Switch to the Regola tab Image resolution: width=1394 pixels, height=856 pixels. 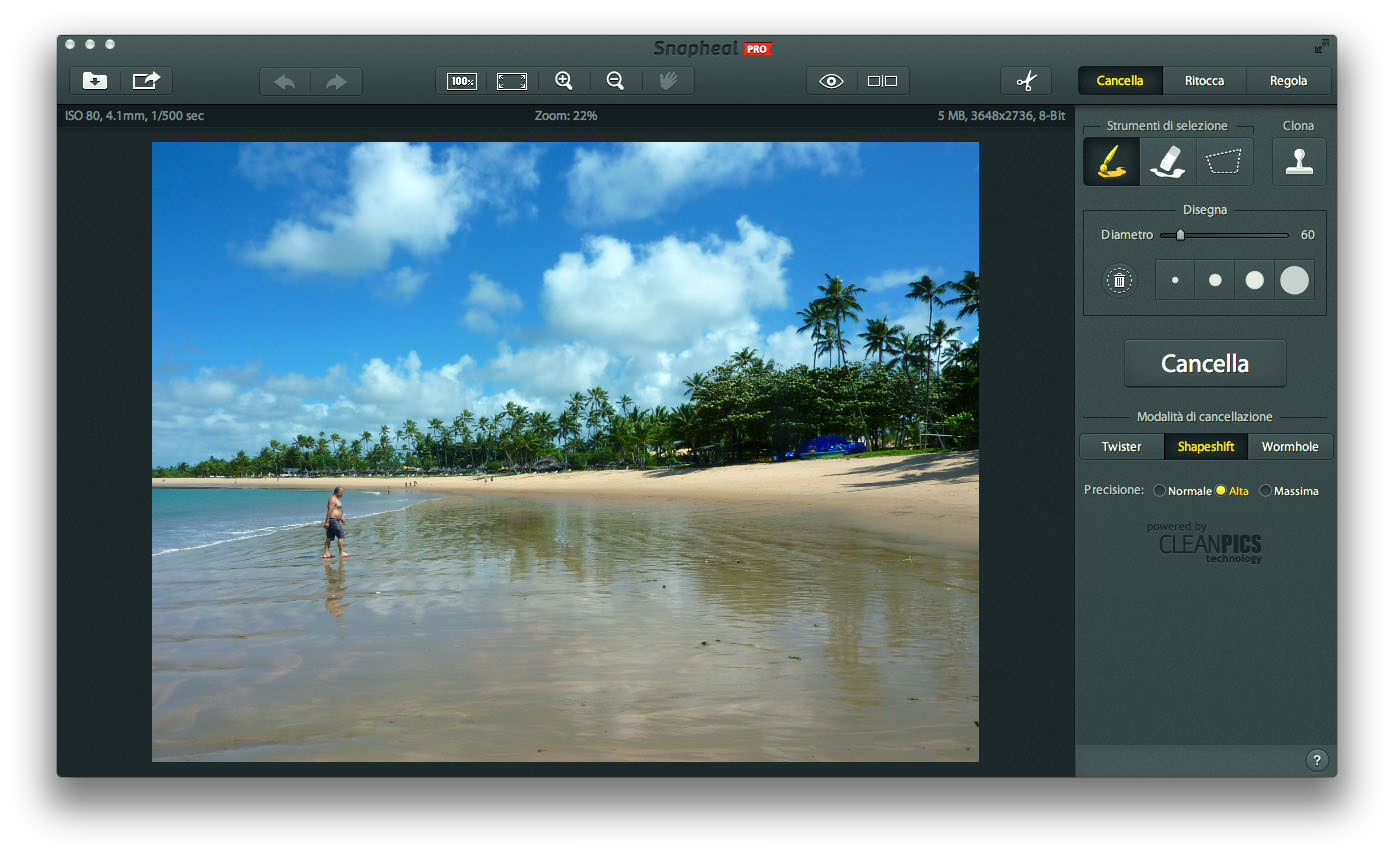click(1288, 81)
